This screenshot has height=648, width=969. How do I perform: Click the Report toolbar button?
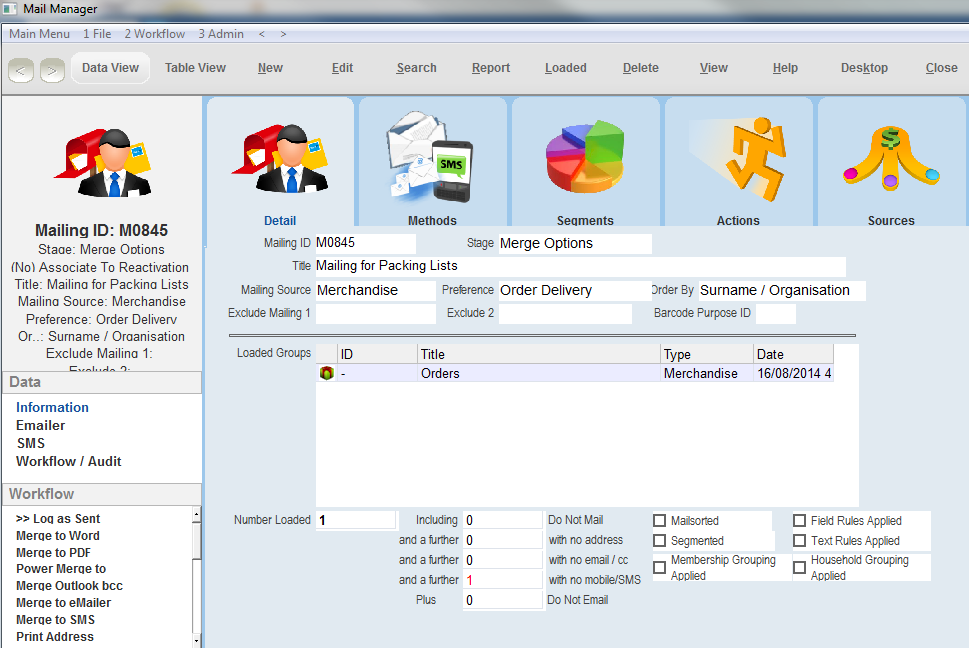[x=491, y=68]
